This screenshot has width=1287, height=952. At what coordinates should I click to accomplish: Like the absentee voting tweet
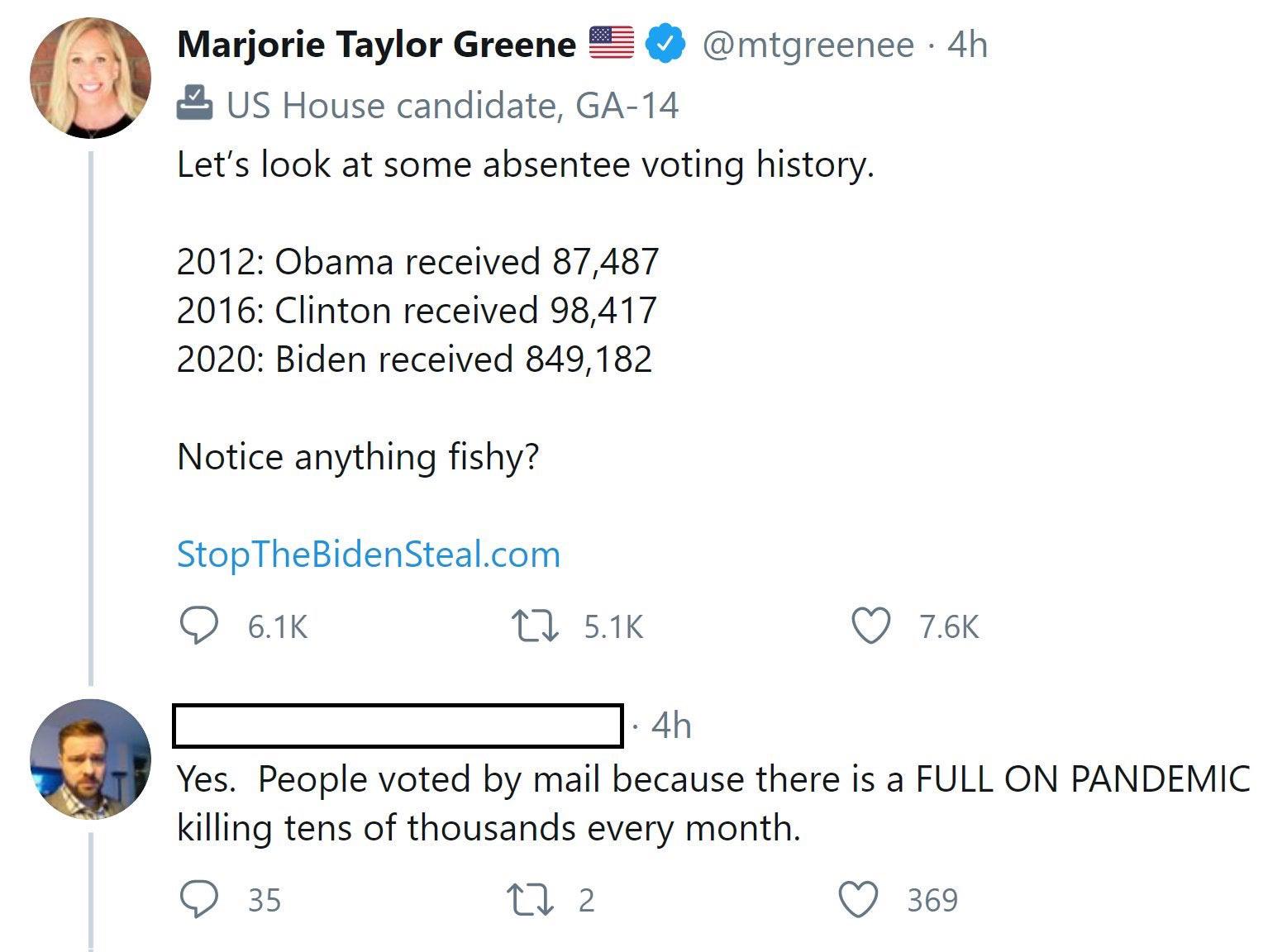(871, 626)
